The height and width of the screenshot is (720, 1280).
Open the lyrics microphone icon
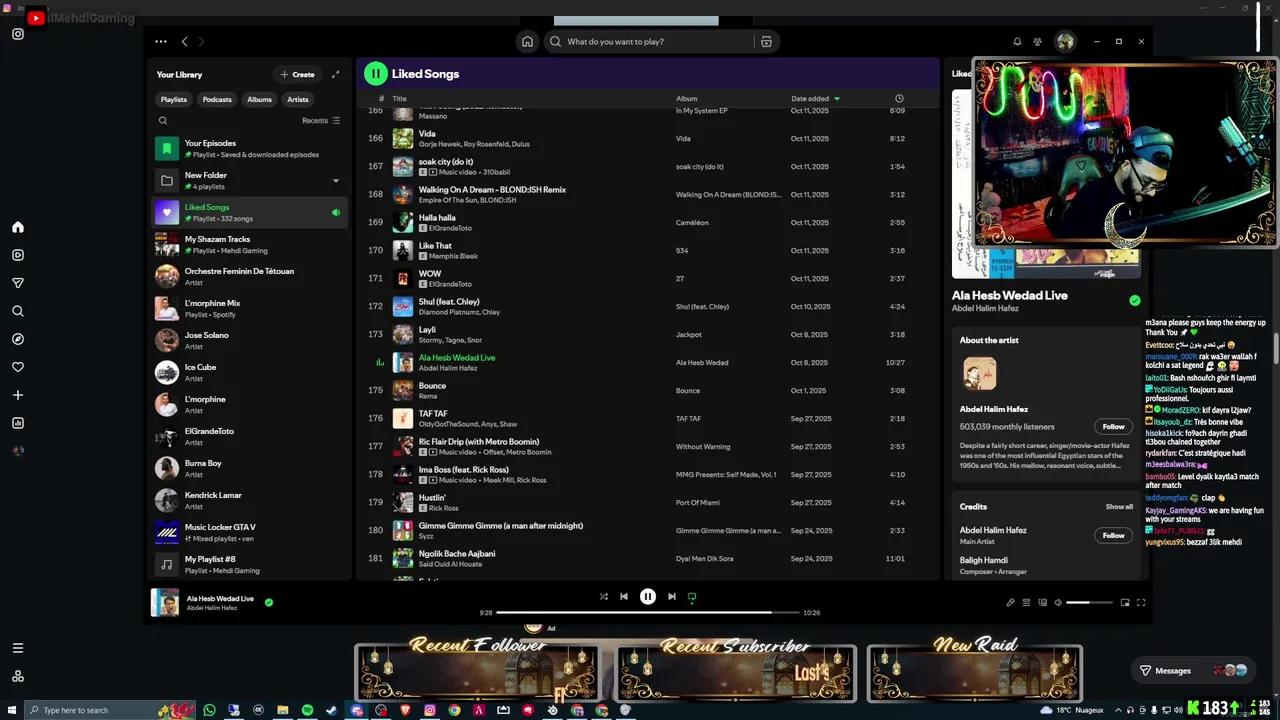1010,603
